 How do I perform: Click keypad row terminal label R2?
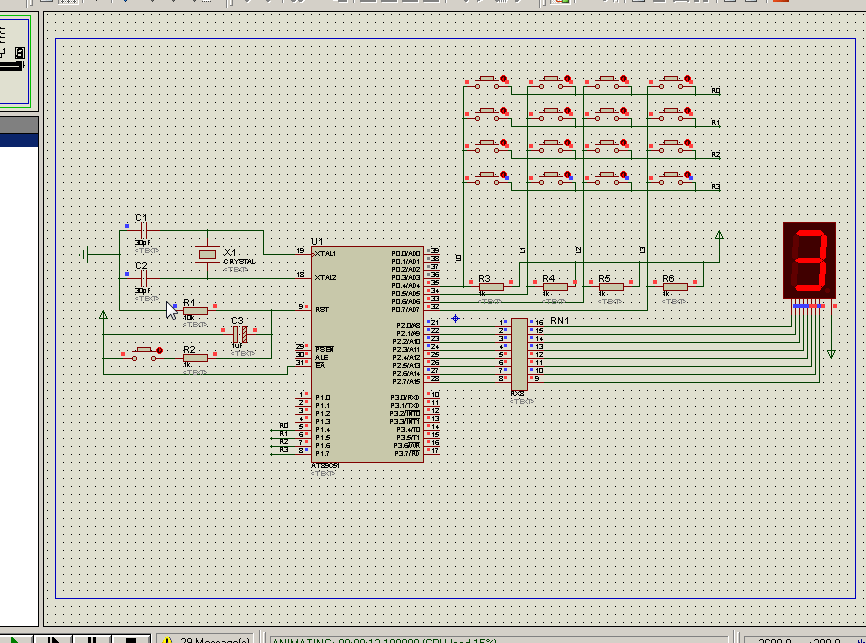click(715, 155)
